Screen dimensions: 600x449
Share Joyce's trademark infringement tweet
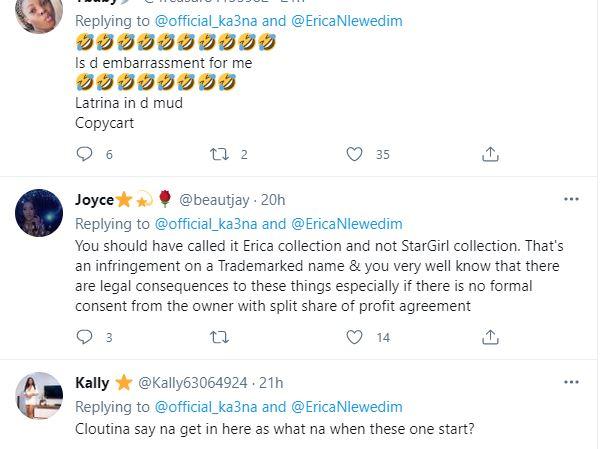(490, 338)
